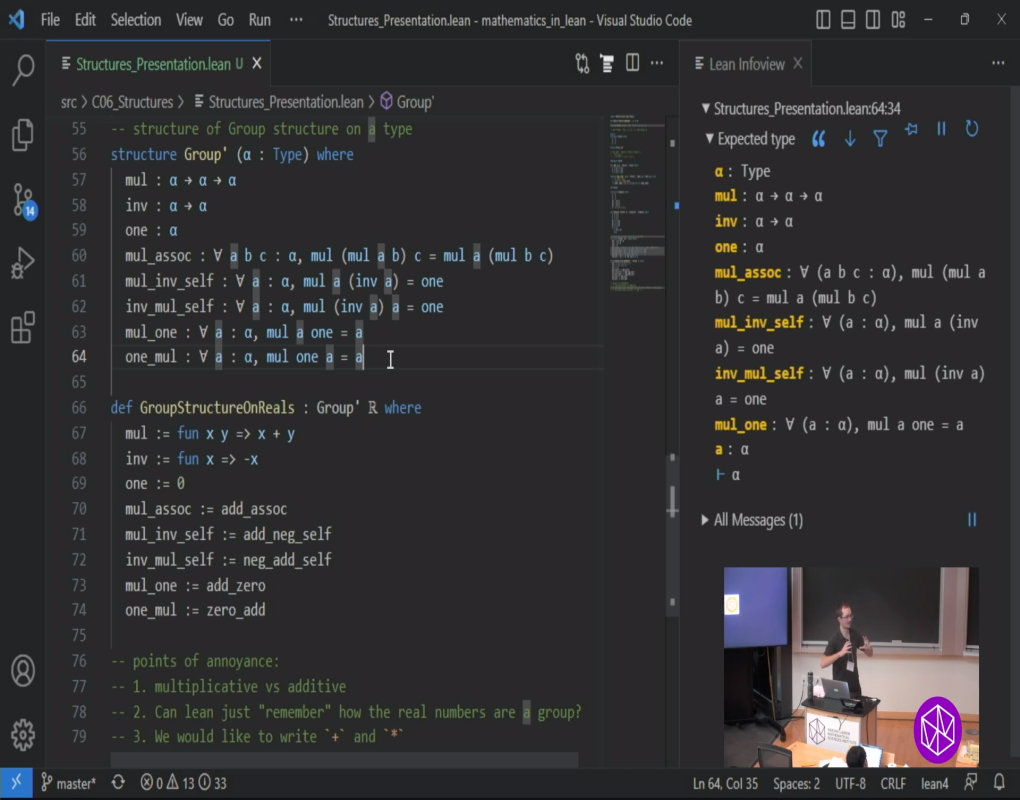Open the Extensions view in activity bar

pyautogui.click(x=23, y=327)
